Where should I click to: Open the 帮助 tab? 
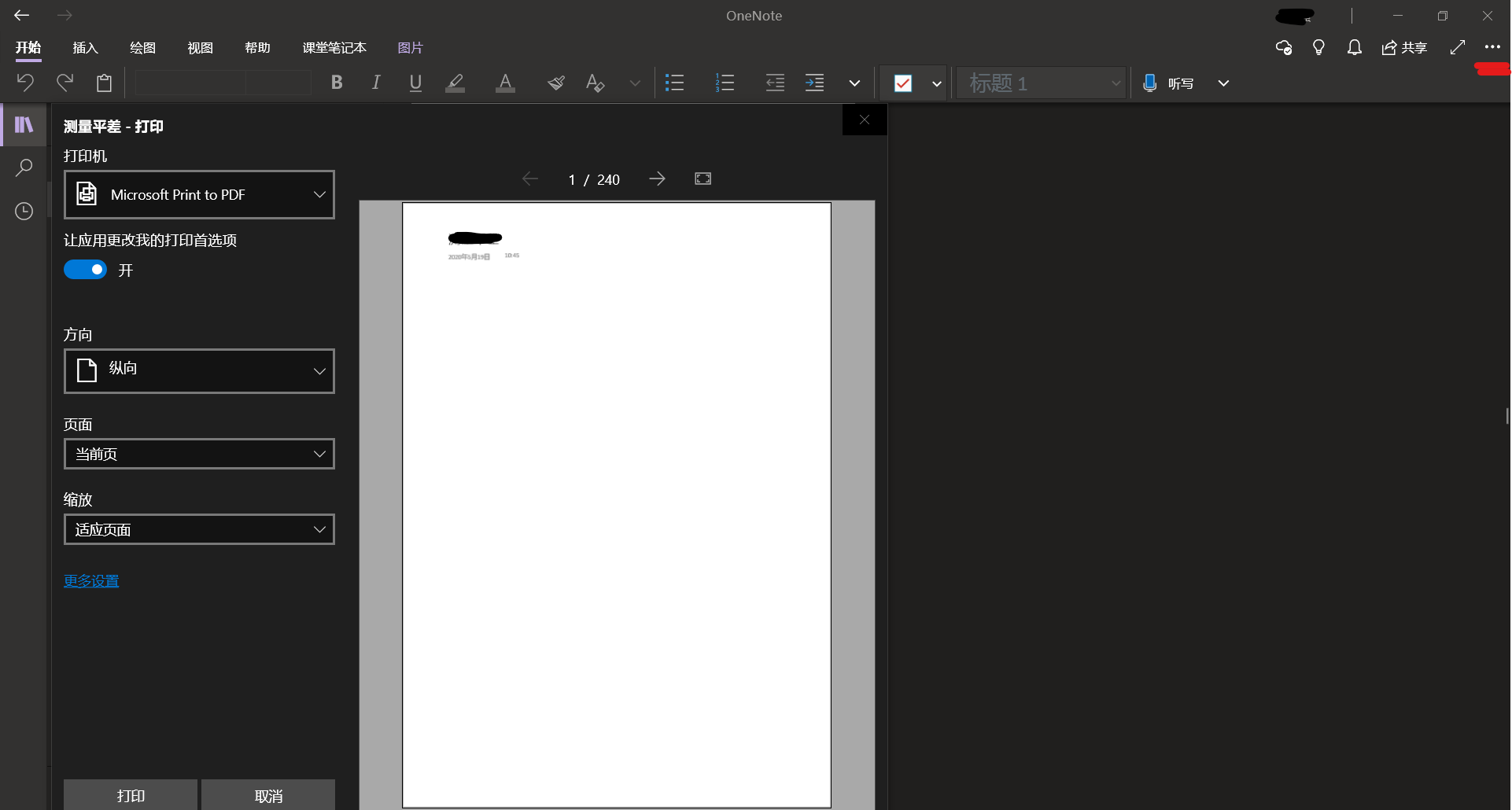257,48
